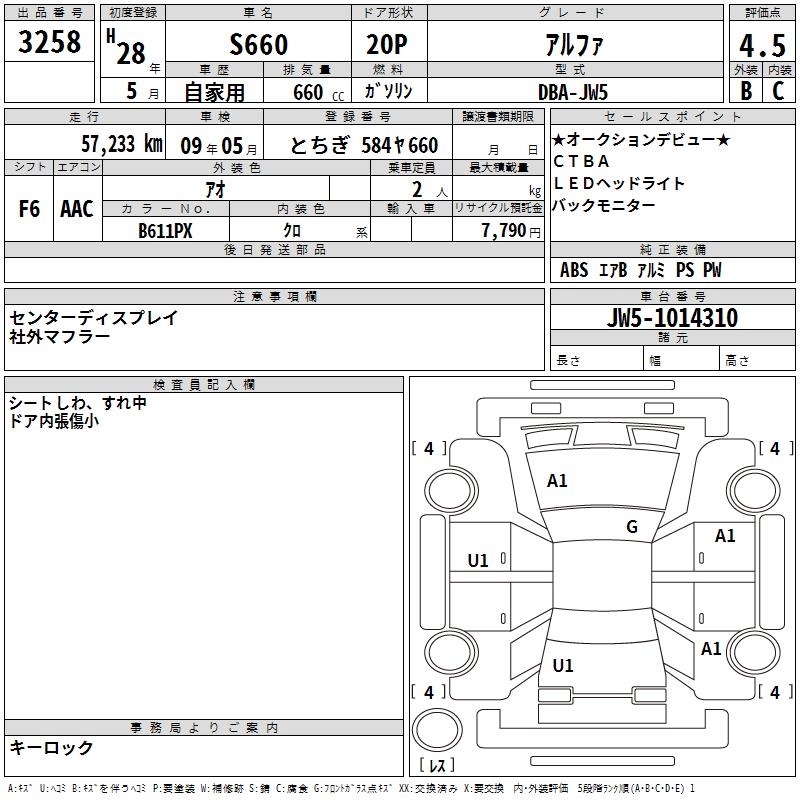Select the A1 scratch mark on the hood

(557, 481)
